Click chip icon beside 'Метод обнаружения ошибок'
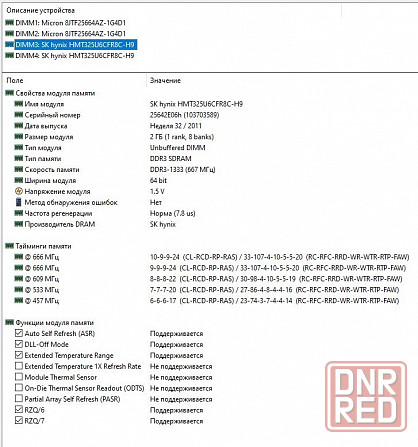418x447 pixels. click(x=19, y=202)
